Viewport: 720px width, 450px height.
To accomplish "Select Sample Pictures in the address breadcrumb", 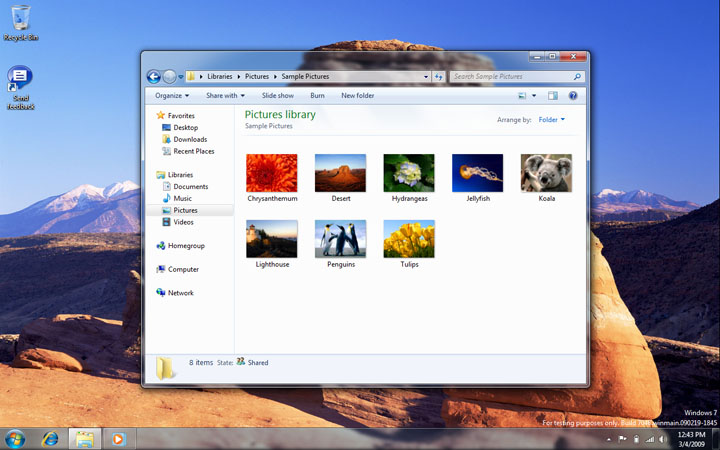I will [x=305, y=77].
